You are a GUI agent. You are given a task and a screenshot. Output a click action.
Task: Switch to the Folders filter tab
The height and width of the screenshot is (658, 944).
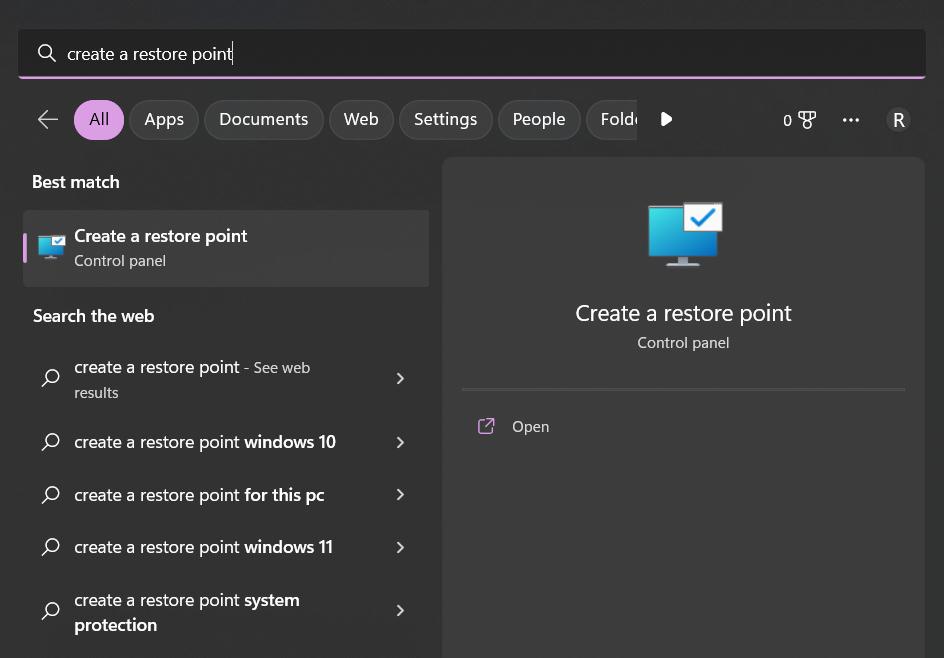[x=612, y=119]
